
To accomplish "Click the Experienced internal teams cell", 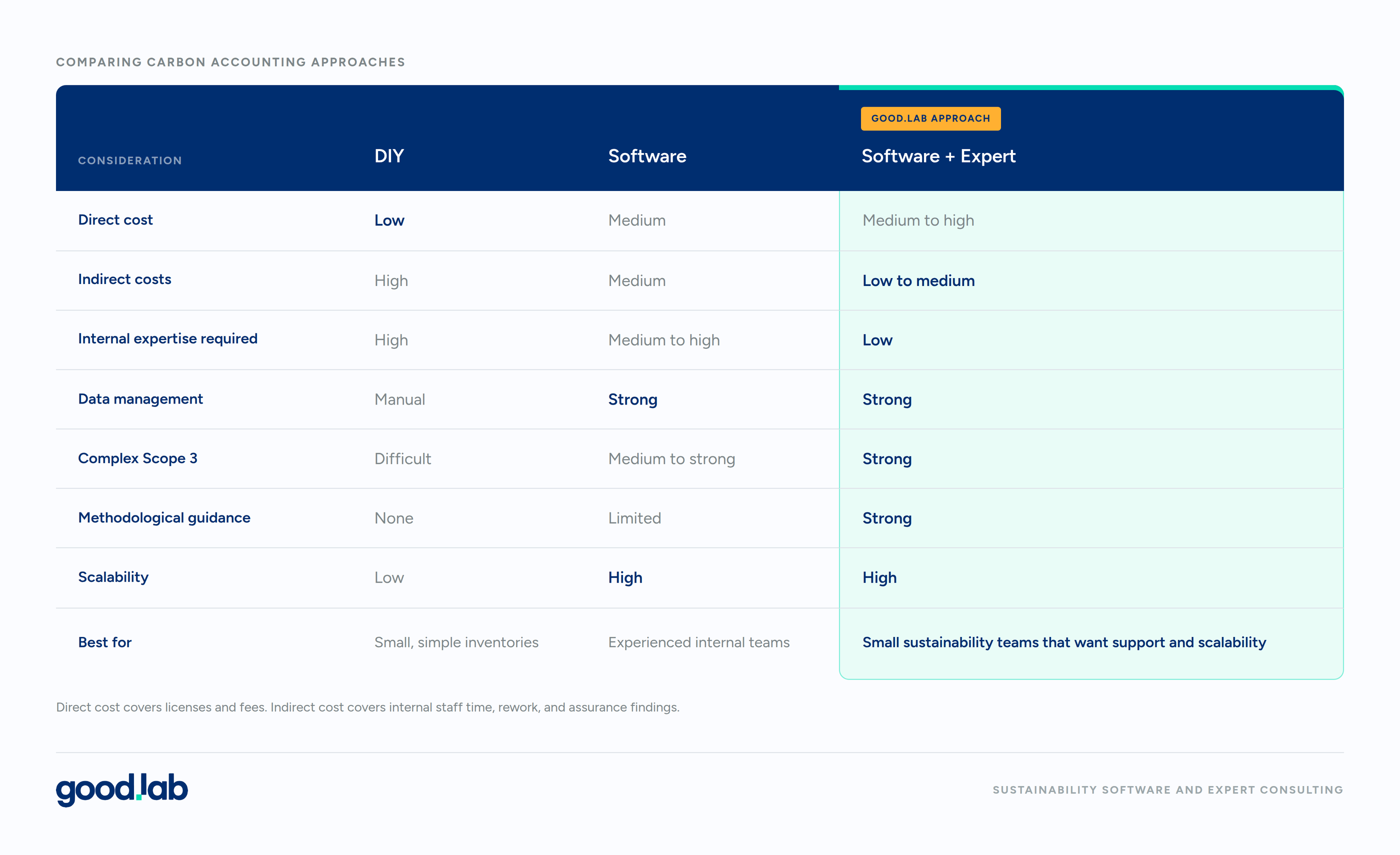I will coord(699,642).
